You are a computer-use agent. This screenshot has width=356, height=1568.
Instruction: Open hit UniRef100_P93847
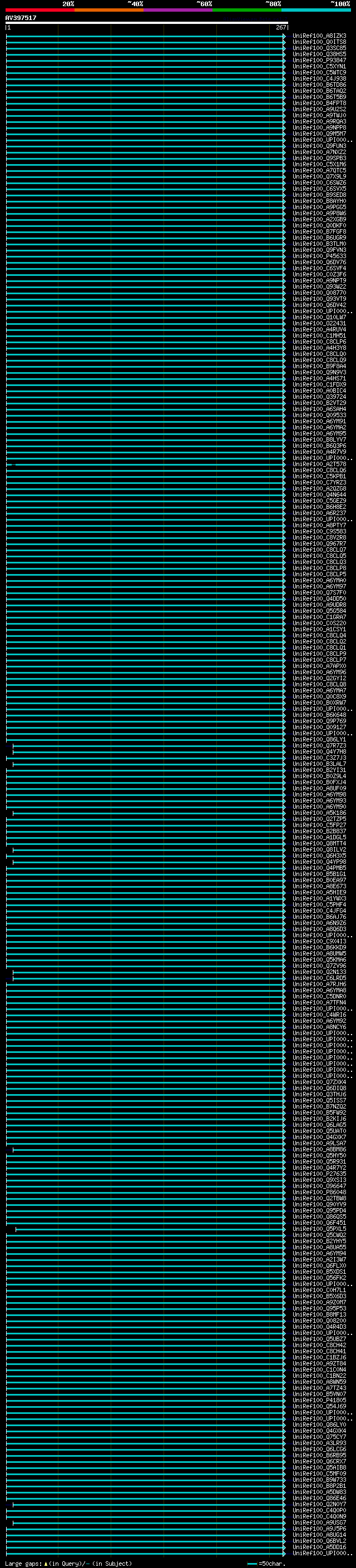(319, 60)
